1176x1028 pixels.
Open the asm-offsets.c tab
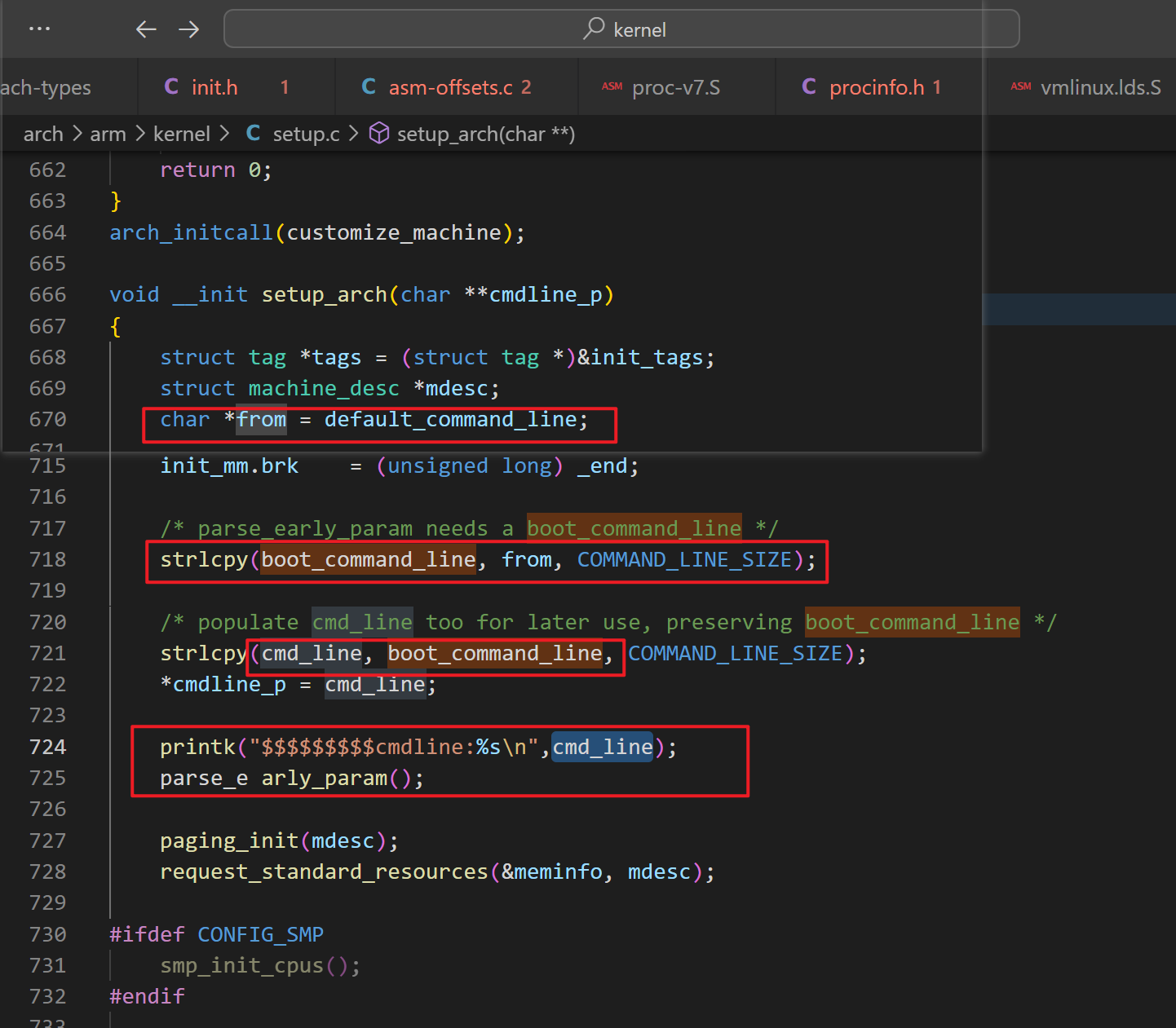(x=457, y=87)
